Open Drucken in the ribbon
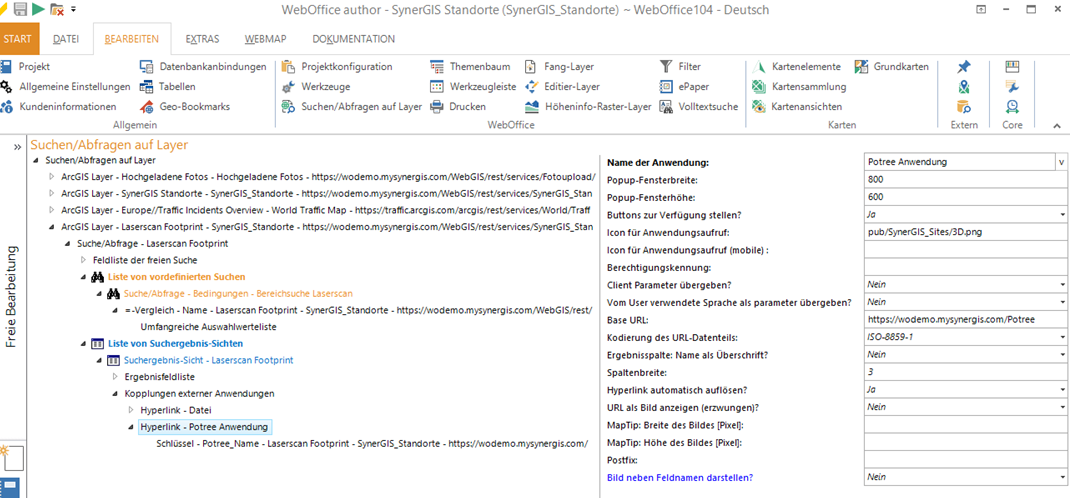 click(457, 106)
